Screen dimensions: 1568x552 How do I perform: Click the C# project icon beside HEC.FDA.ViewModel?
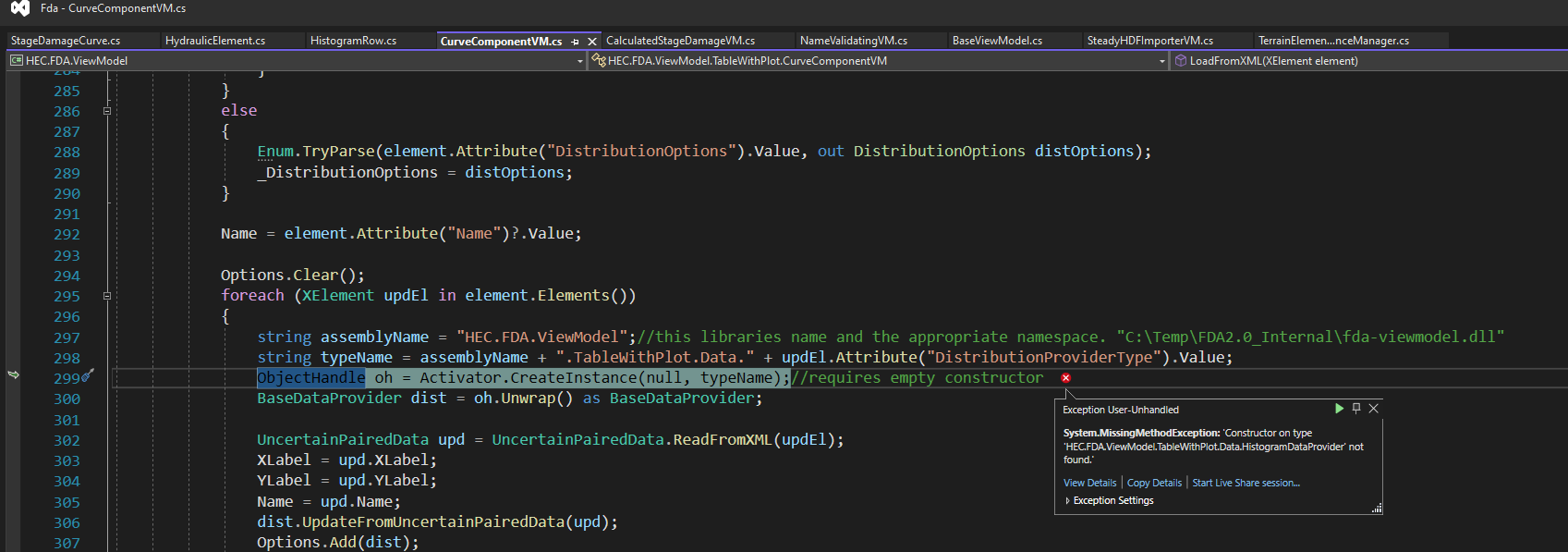16,61
